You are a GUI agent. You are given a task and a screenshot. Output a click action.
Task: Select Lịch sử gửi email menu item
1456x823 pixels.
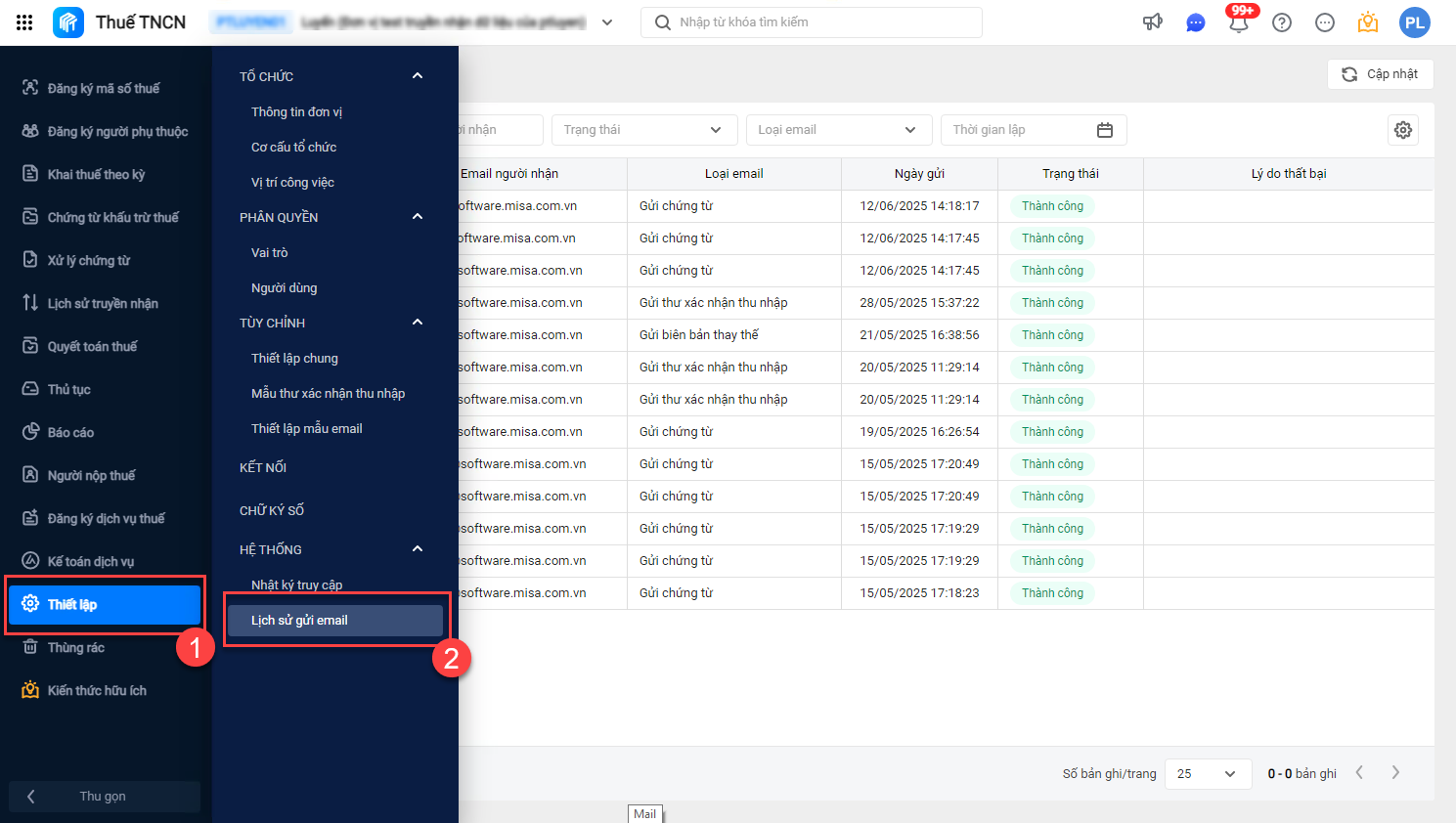point(335,620)
